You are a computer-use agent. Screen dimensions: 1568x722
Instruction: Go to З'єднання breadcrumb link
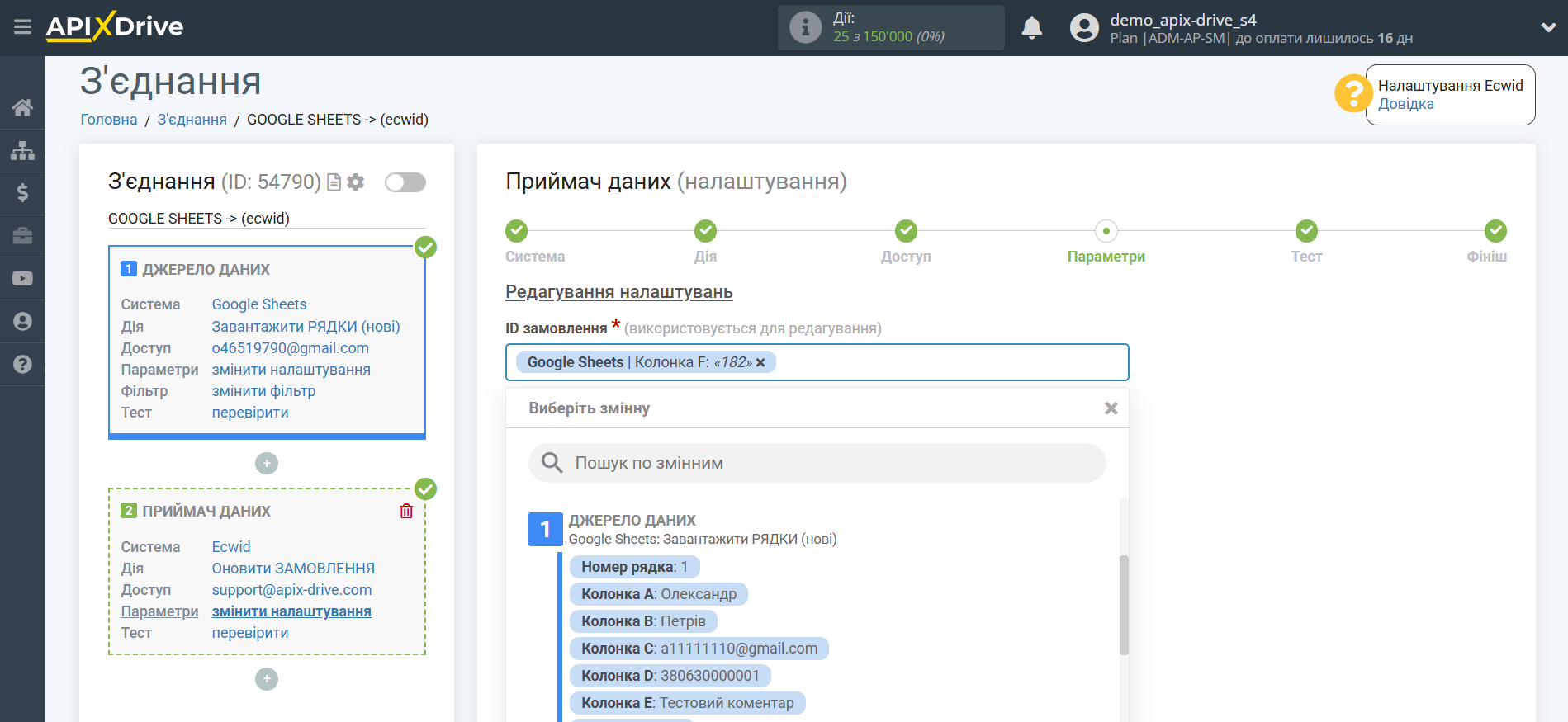tap(192, 120)
